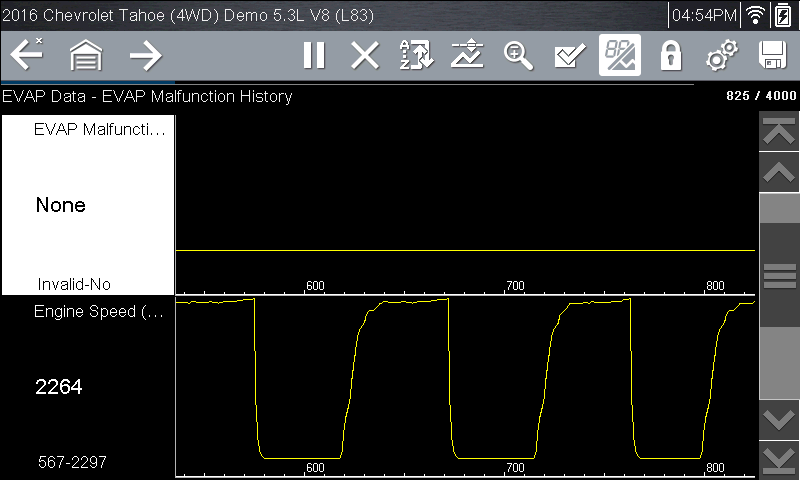
Task: Toggle the parameter lock icon
Action: (671, 56)
